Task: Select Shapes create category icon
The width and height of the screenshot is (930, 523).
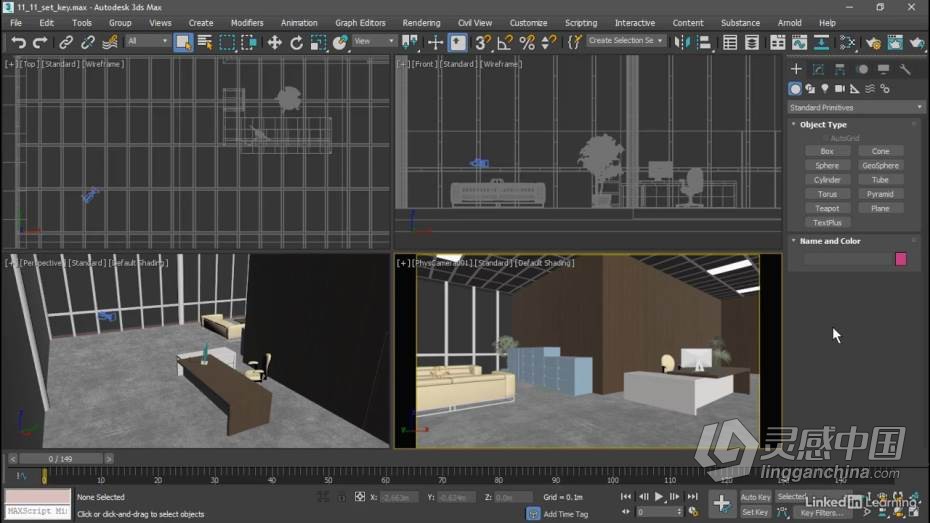Action: tap(810, 88)
